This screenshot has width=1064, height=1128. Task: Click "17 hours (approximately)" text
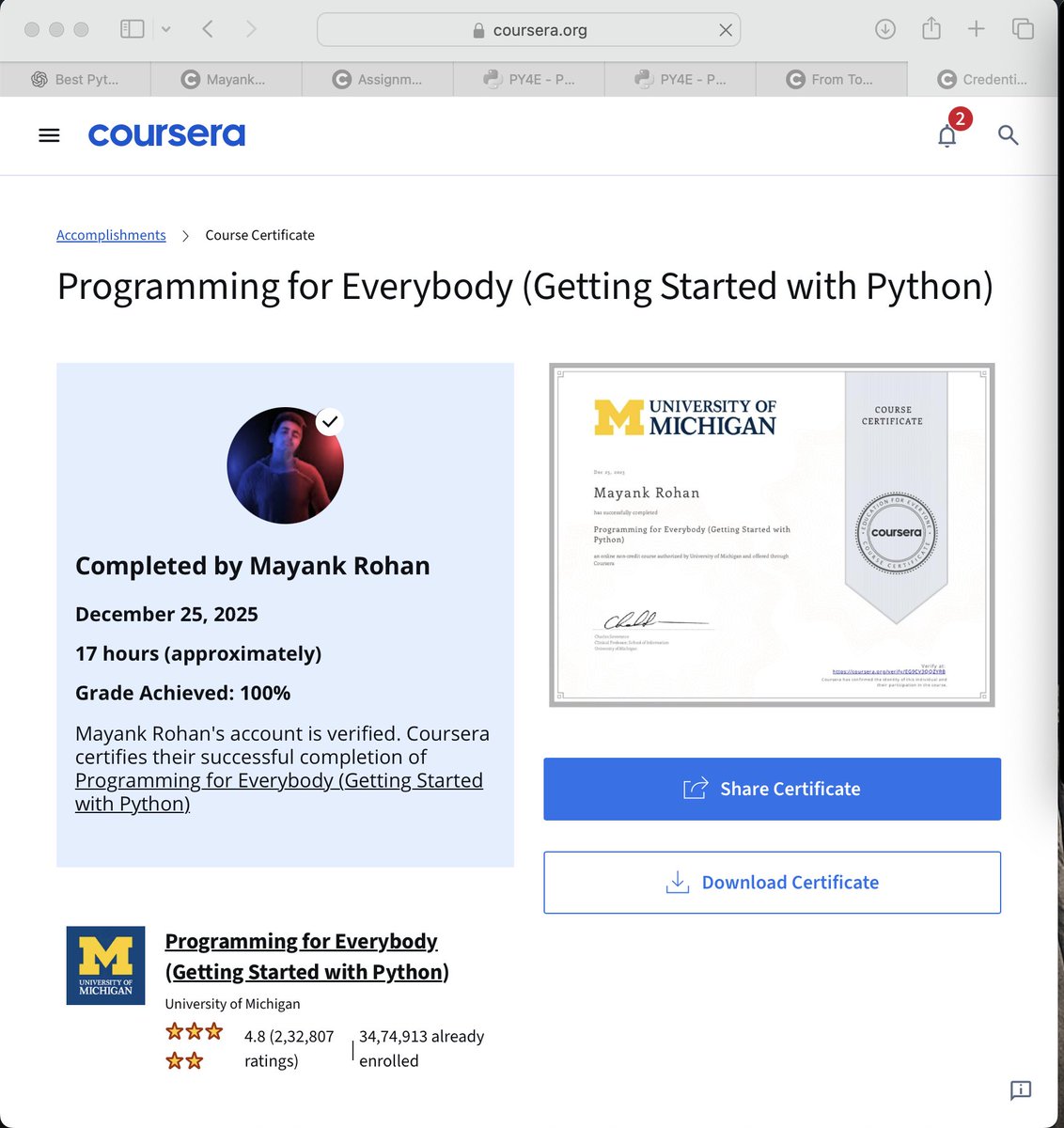(x=198, y=653)
